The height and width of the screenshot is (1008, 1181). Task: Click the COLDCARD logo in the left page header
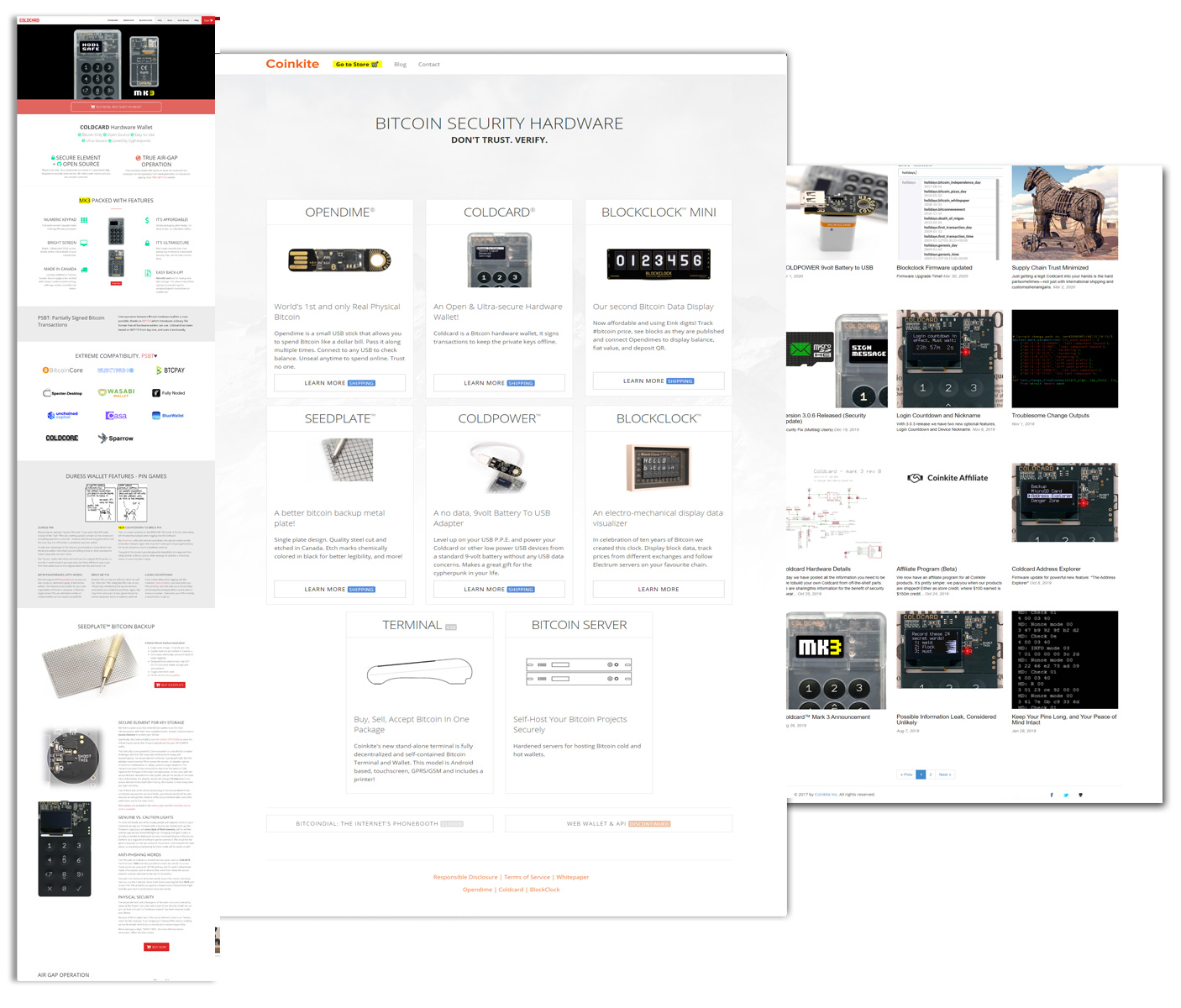[29, 20]
